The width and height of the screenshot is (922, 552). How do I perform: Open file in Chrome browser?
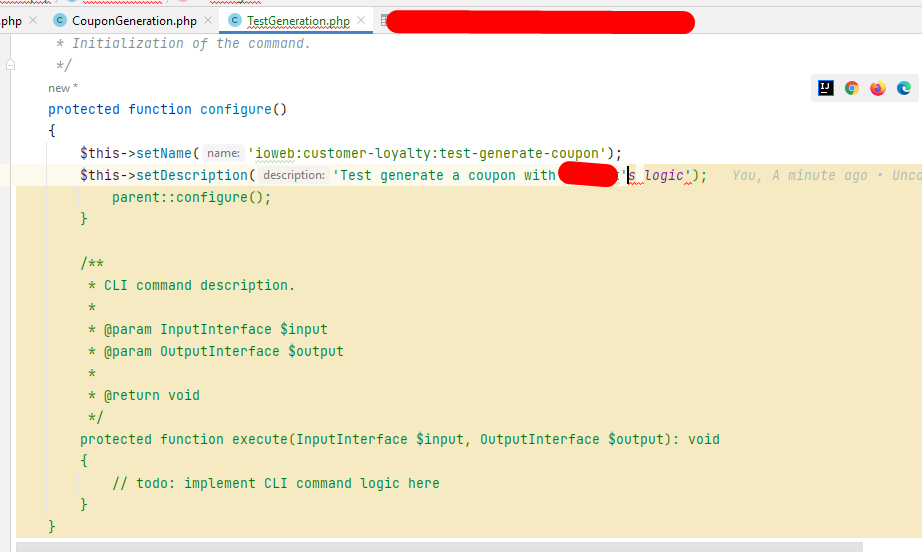click(x=851, y=88)
